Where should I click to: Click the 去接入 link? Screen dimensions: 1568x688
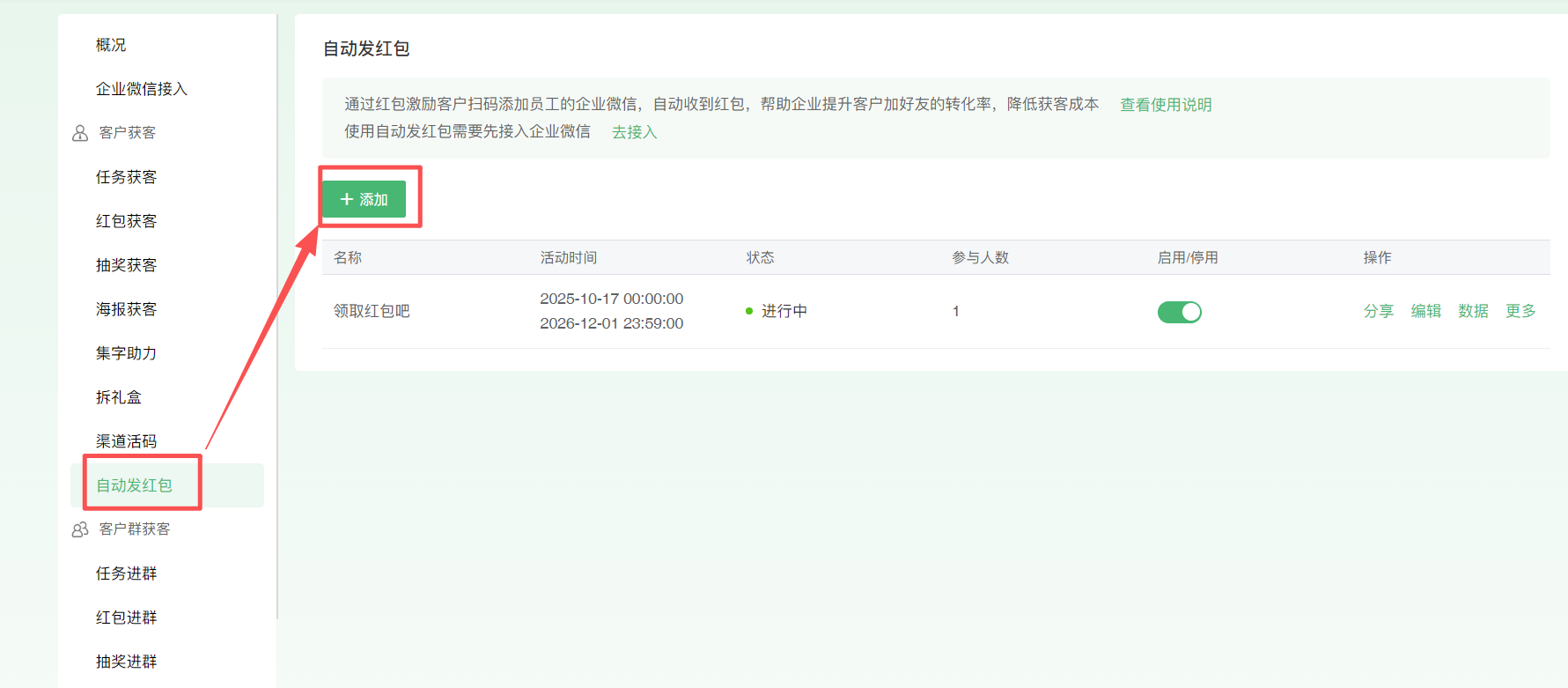(634, 132)
